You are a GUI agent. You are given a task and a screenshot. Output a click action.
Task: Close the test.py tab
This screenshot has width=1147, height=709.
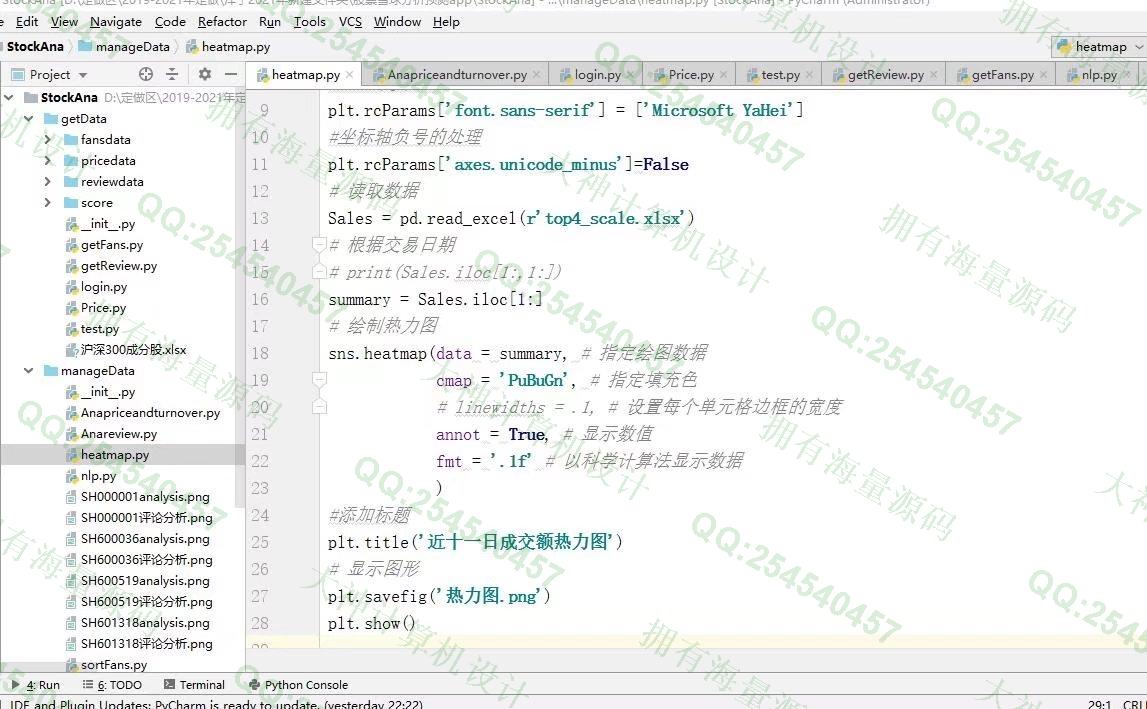point(809,75)
